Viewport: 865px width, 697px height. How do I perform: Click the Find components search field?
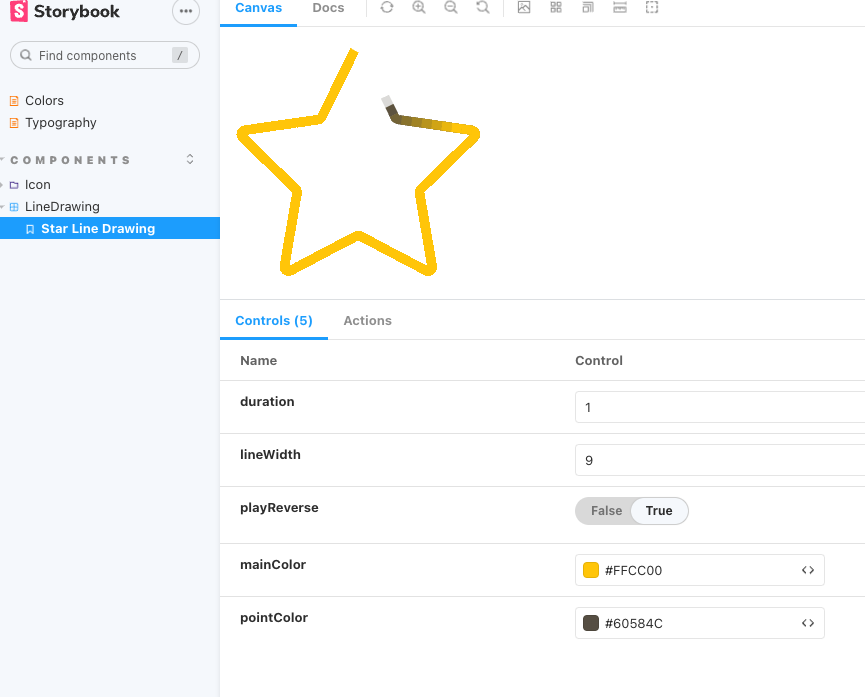click(x=105, y=55)
